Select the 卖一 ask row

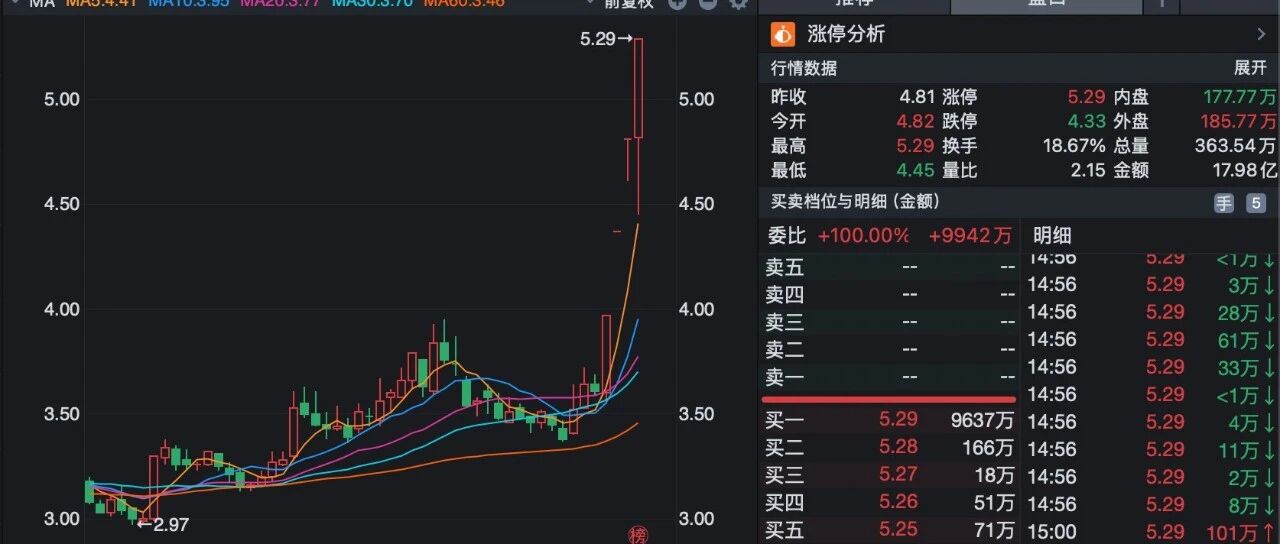click(890, 377)
